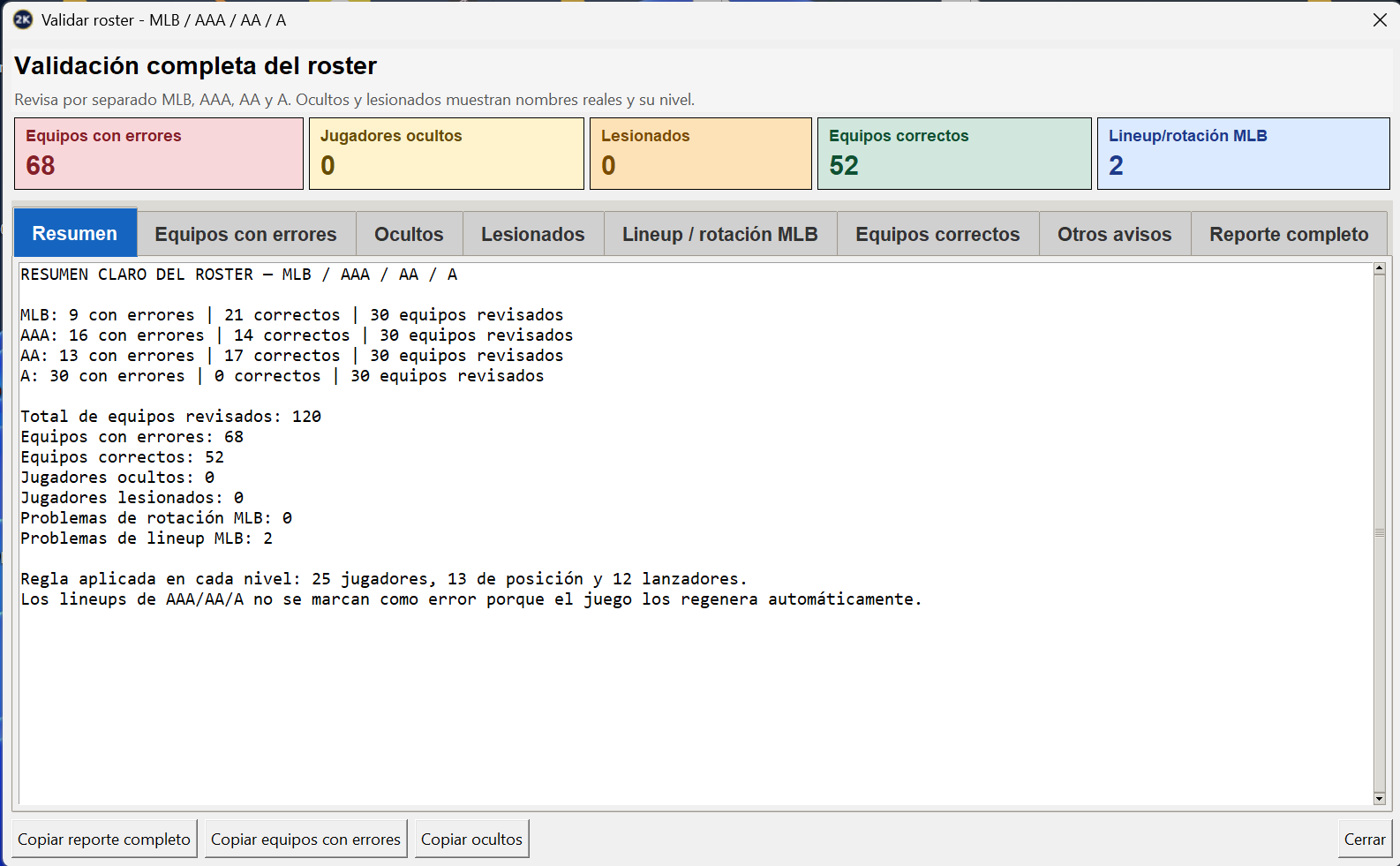Viewport: 1400px width, 866px height.
Task: Show the Otros avisos tab
Action: point(1115,234)
